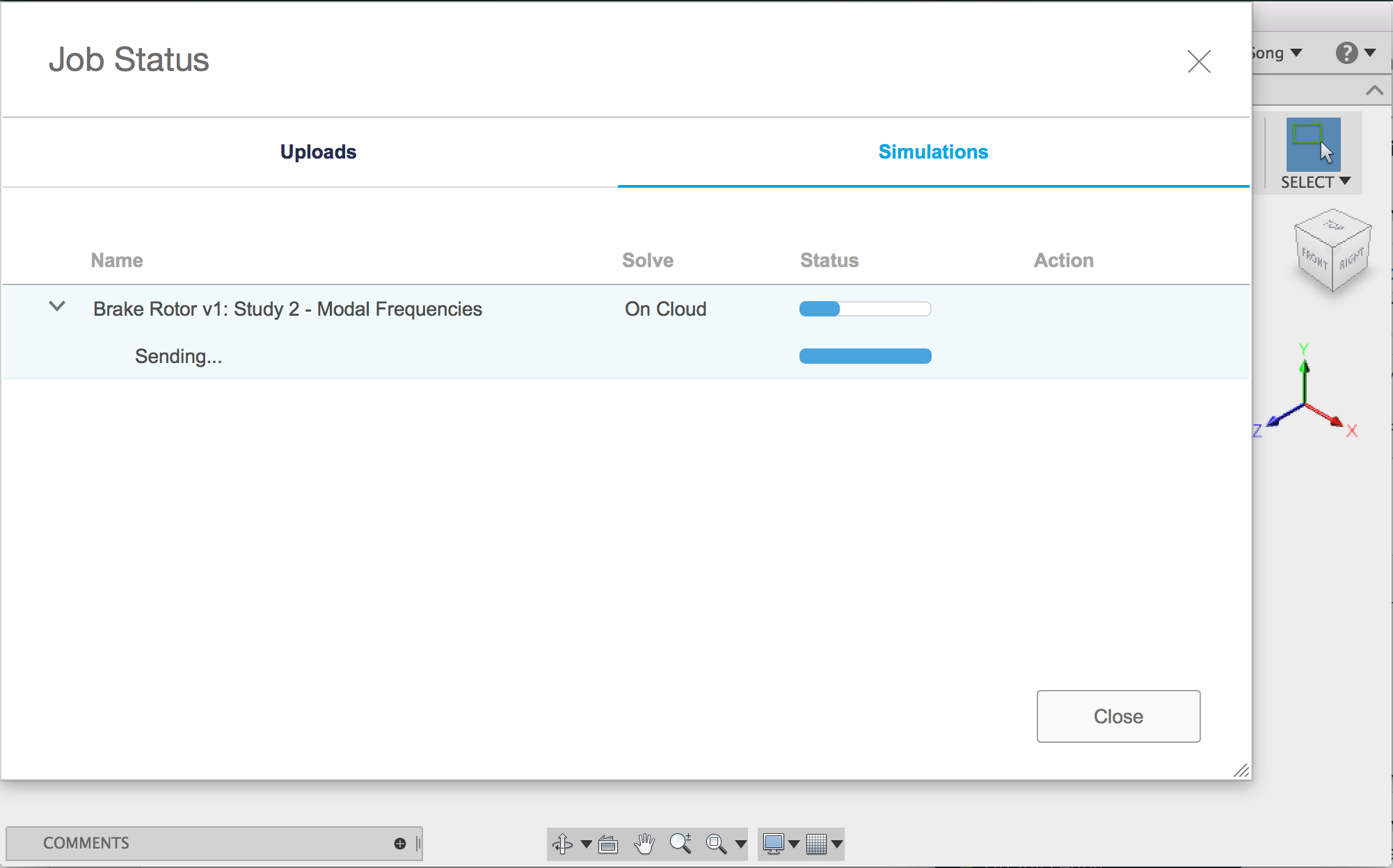Click the Look At icon
Screen dimensions: 1393x868
pyautogui.click(x=608, y=844)
